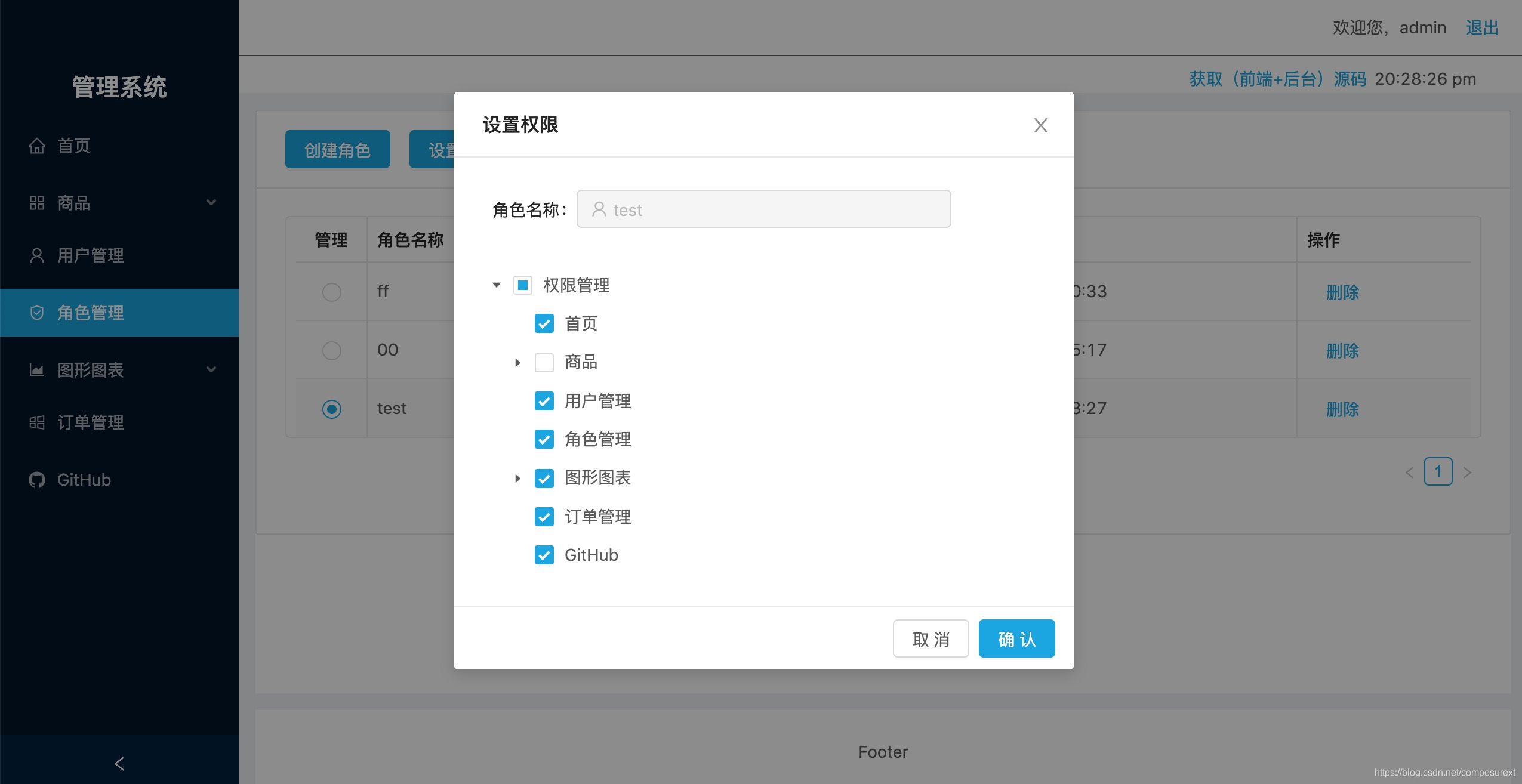Click the user icon next to 用户管理
The width and height of the screenshot is (1522, 784).
[37, 255]
